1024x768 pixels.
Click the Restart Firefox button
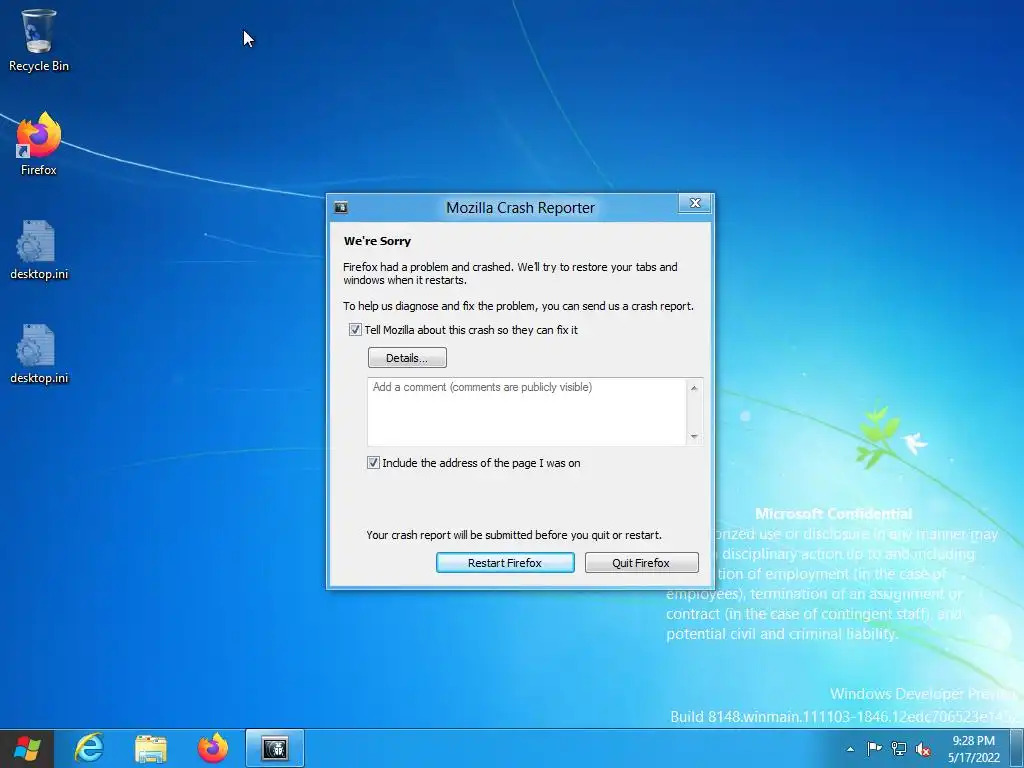coord(505,563)
